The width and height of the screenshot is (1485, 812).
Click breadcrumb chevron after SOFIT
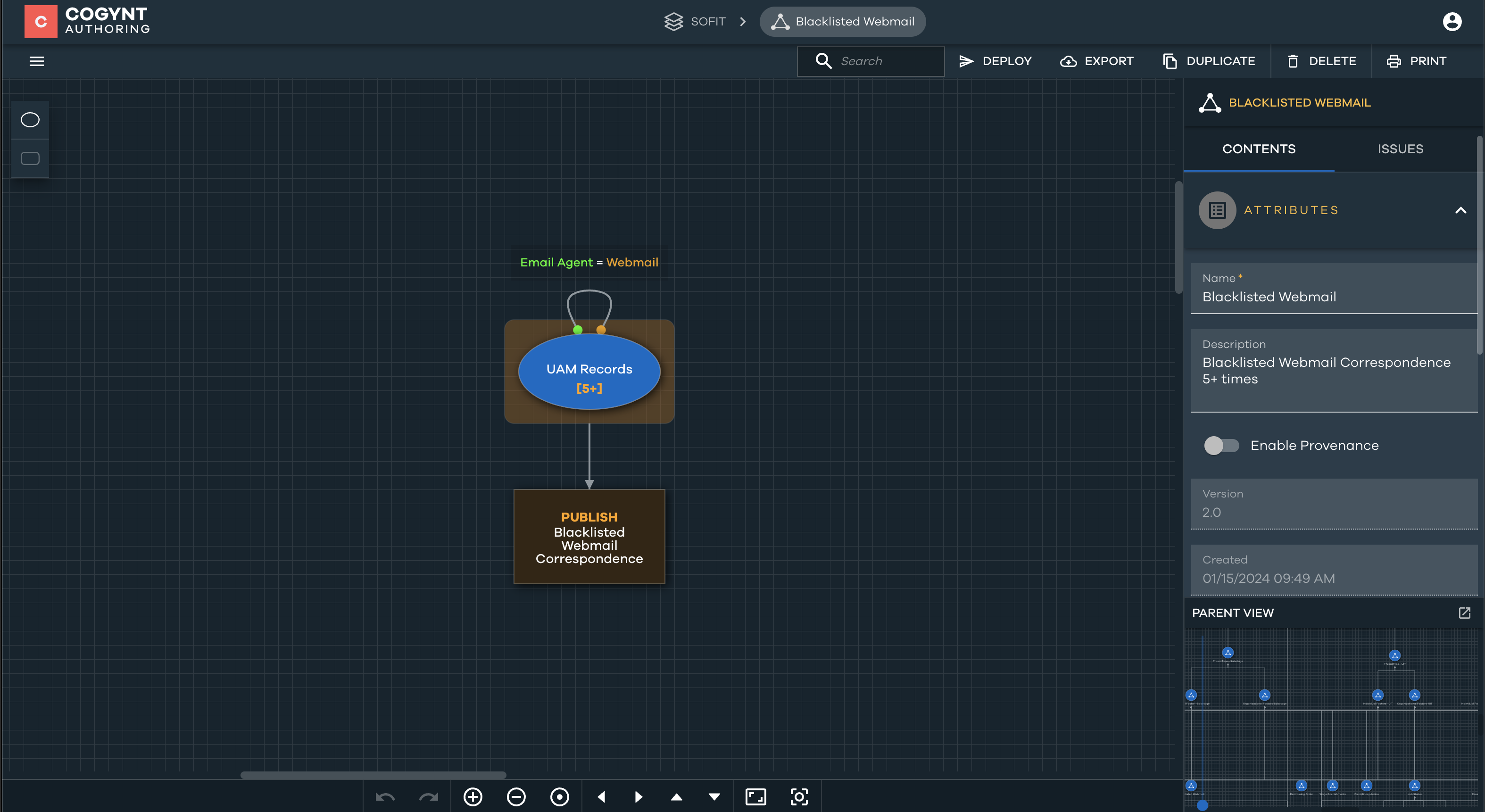click(742, 22)
